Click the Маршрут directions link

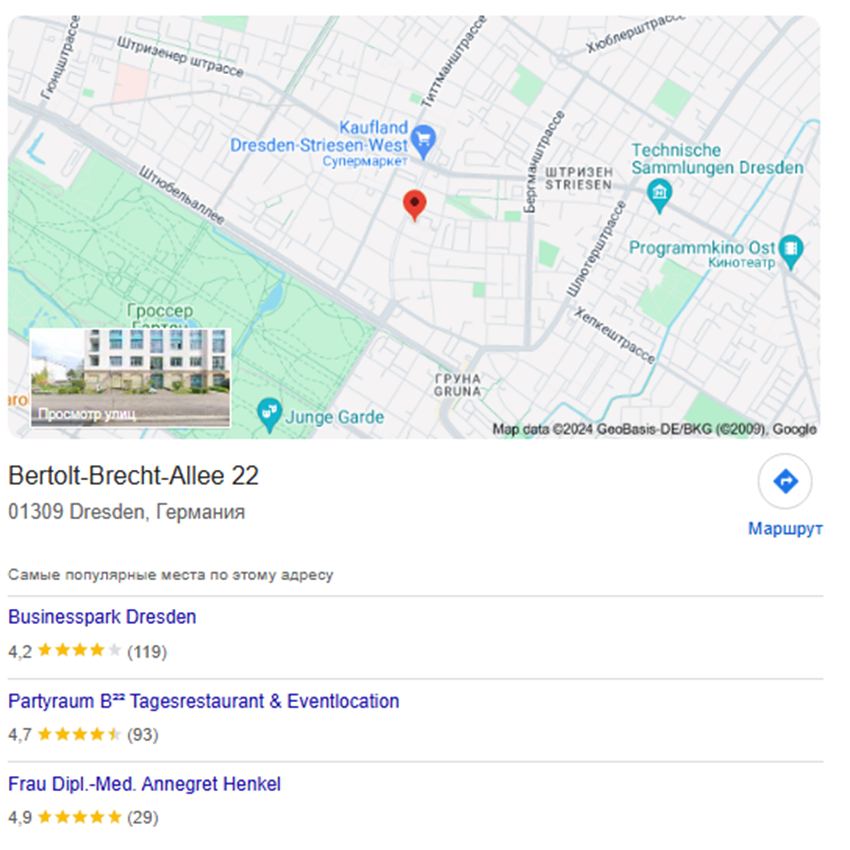[785, 528]
